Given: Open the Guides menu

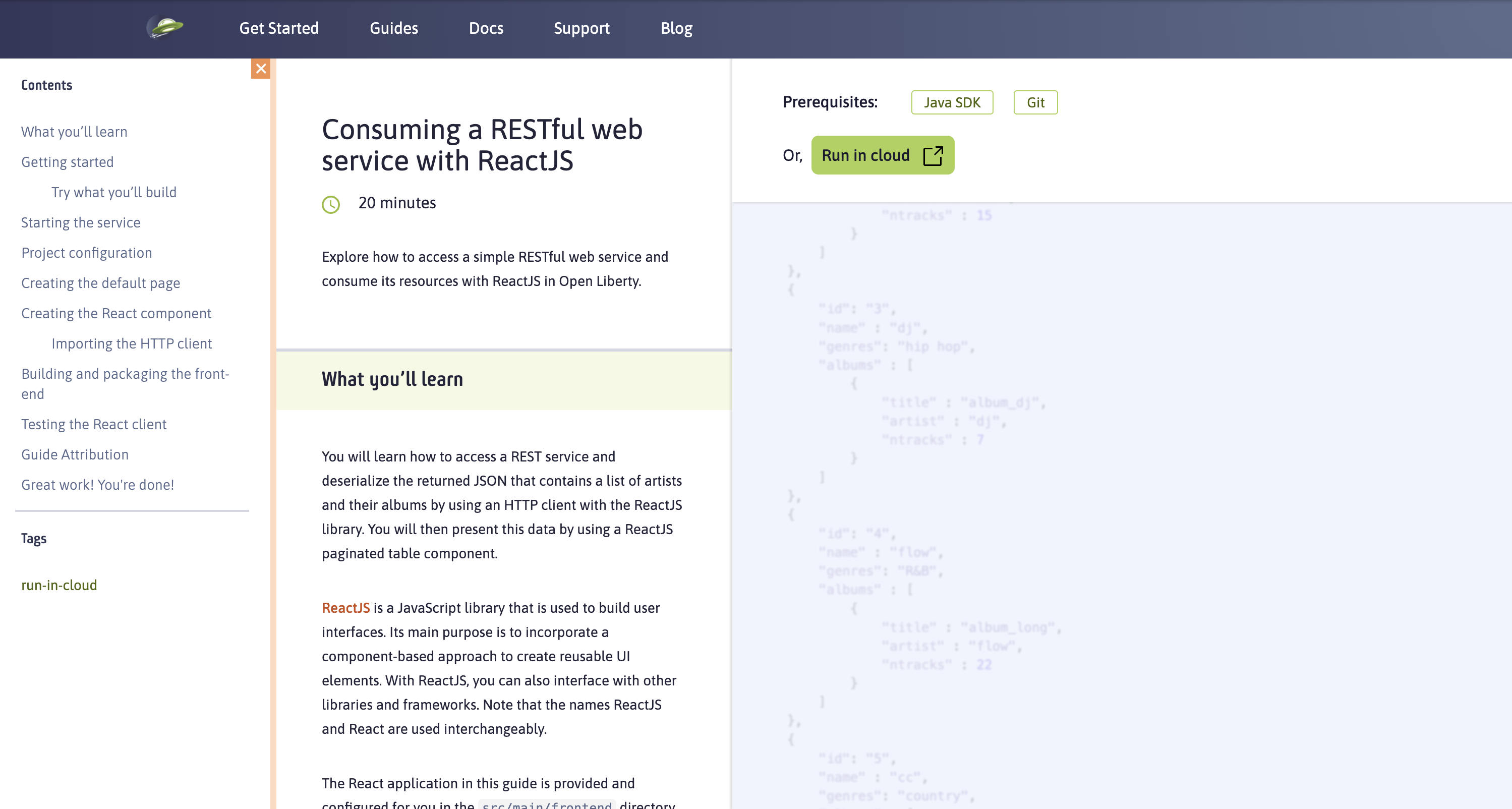Looking at the screenshot, I should (393, 28).
